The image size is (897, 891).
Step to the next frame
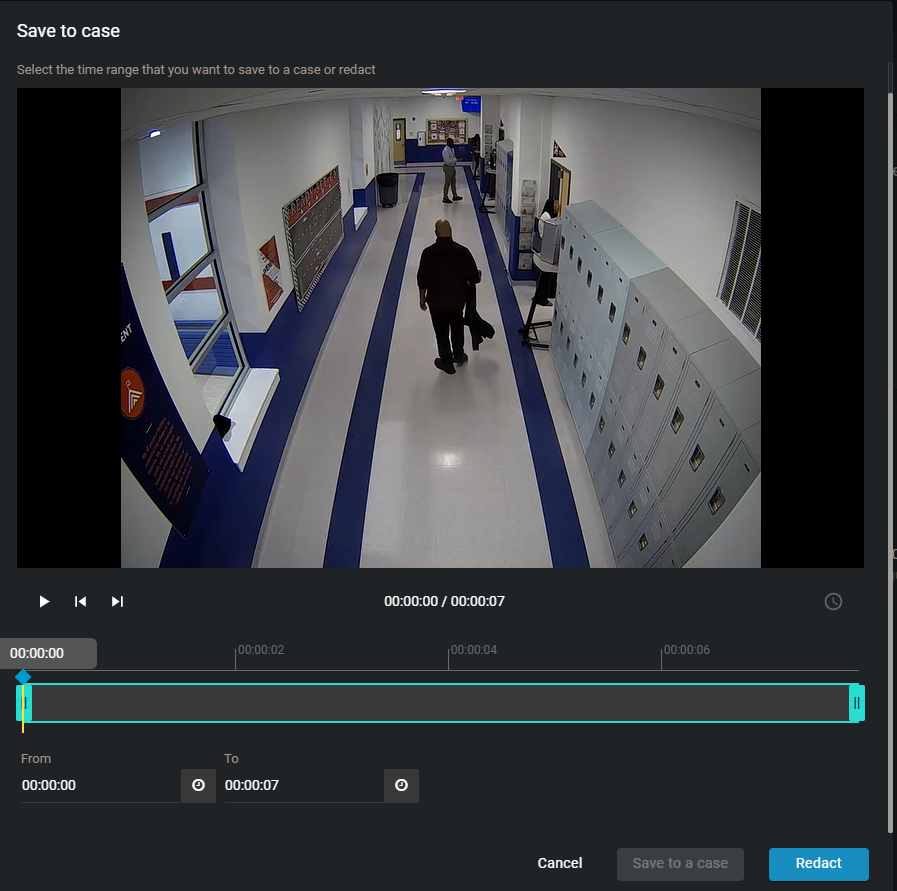tap(117, 601)
